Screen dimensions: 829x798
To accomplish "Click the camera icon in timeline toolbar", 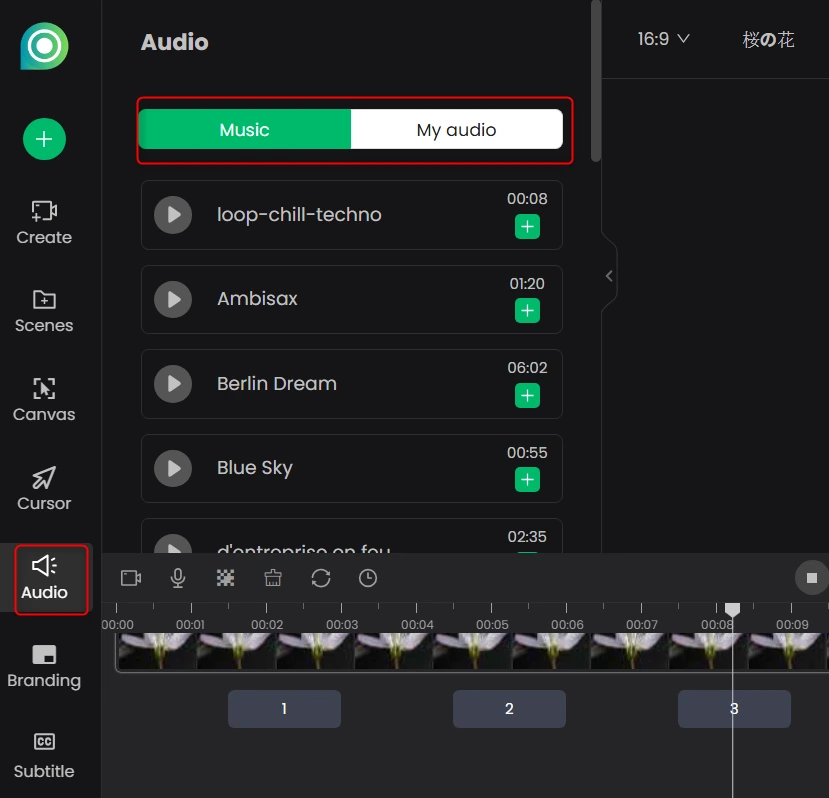I will pyautogui.click(x=131, y=578).
